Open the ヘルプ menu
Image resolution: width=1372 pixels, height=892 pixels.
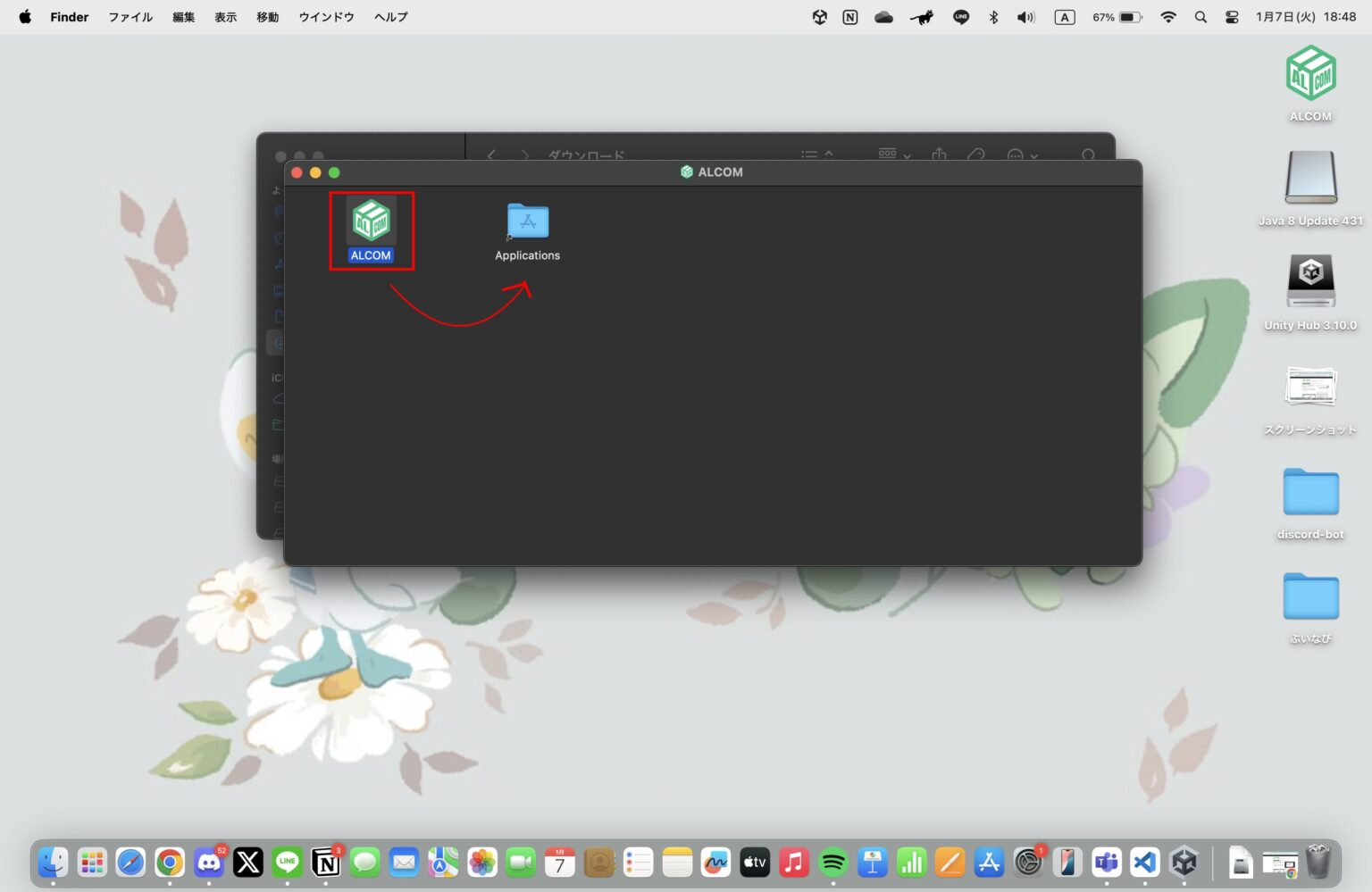click(x=390, y=17)
